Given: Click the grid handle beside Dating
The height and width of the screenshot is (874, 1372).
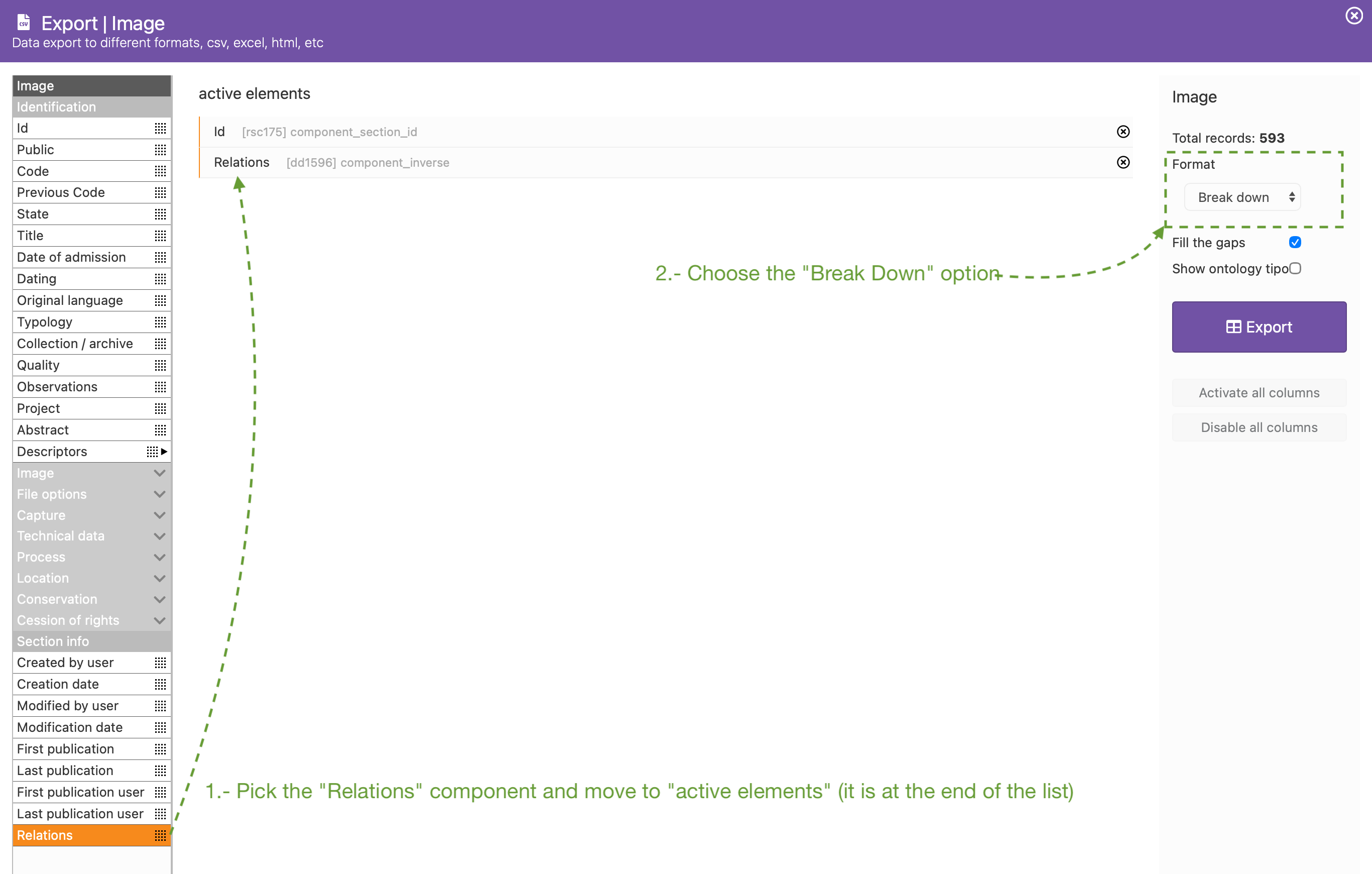Looking at the screenshot, I should coord(160,279).
